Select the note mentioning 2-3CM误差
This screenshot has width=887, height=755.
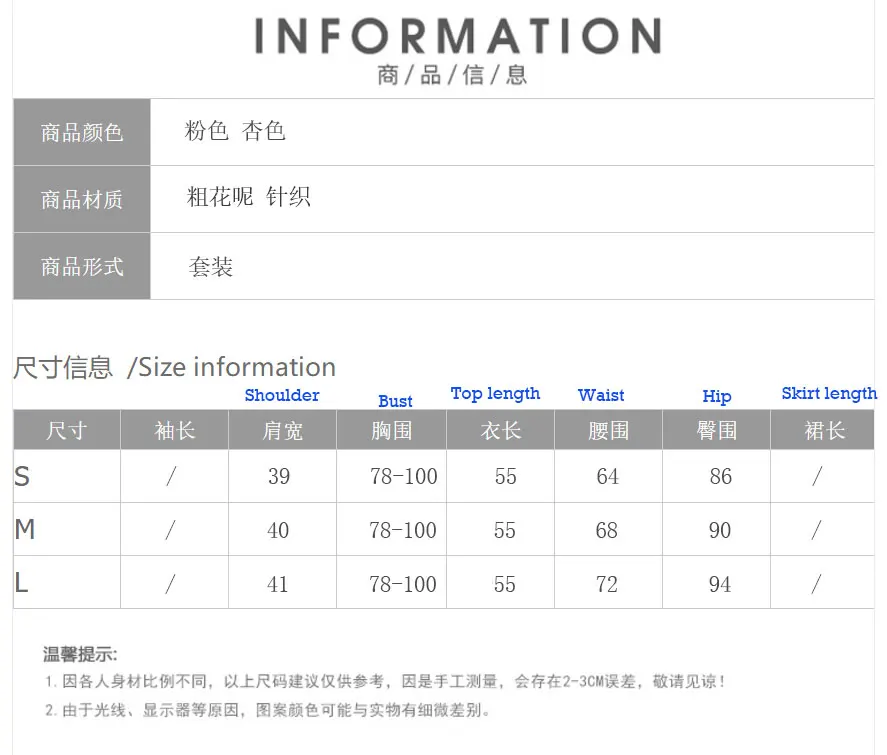(x=385, y=681)
